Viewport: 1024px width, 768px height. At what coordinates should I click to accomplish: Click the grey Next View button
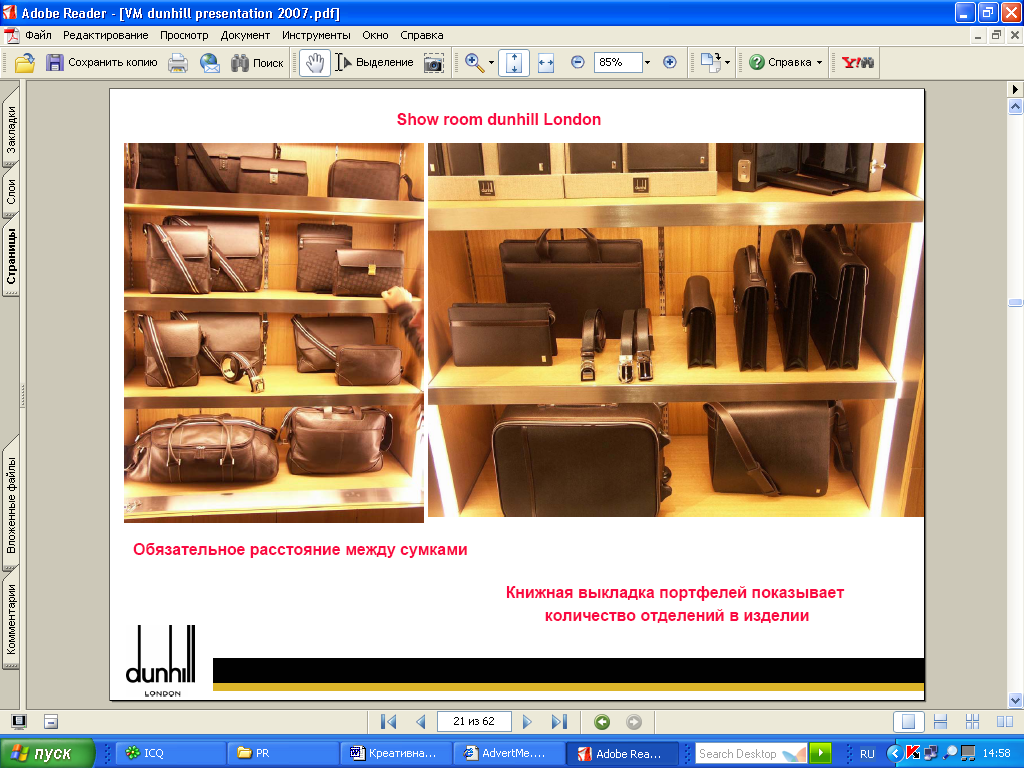(x=633, y=722)
